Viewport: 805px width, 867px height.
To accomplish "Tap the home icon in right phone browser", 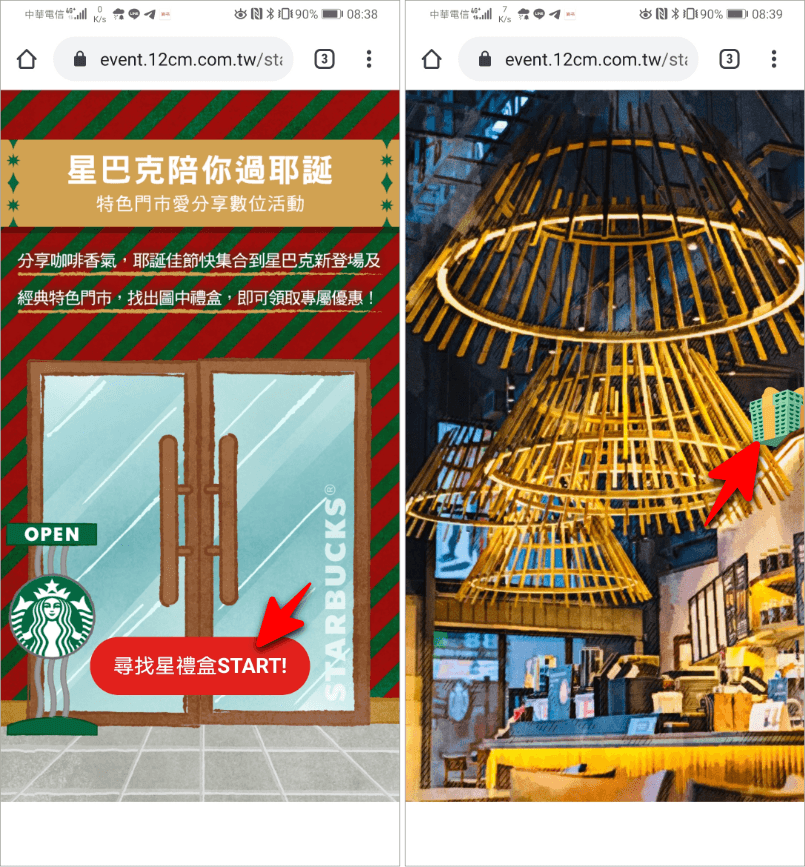I will 431,59.
